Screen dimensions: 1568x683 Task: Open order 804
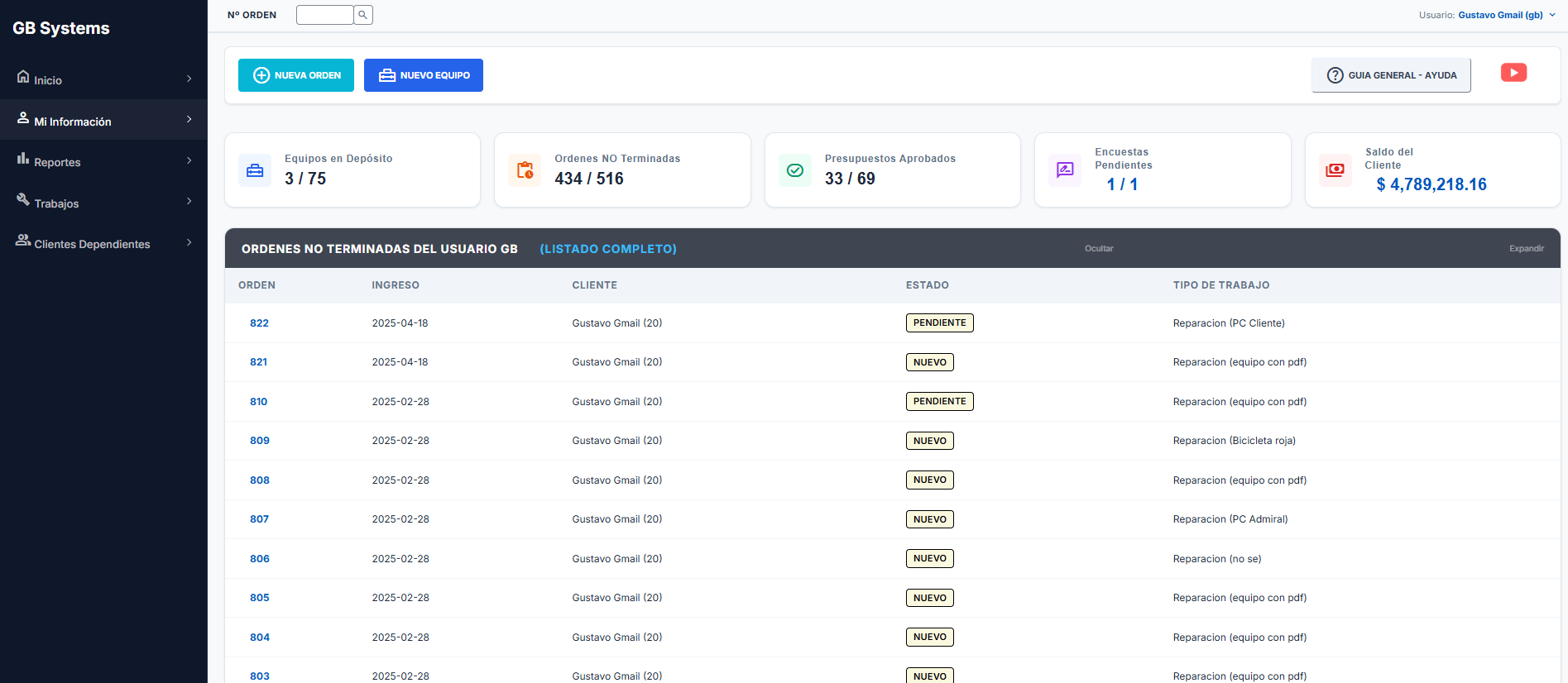tap(259, 638)
